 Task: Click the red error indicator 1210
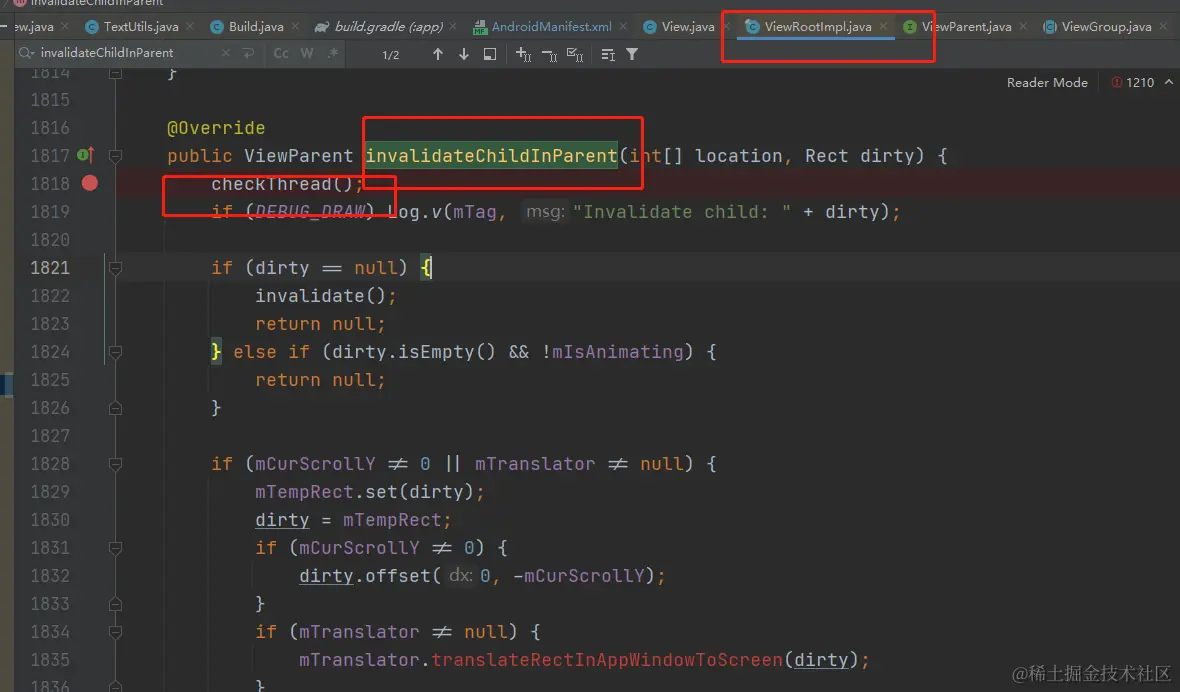(1133, 82)
